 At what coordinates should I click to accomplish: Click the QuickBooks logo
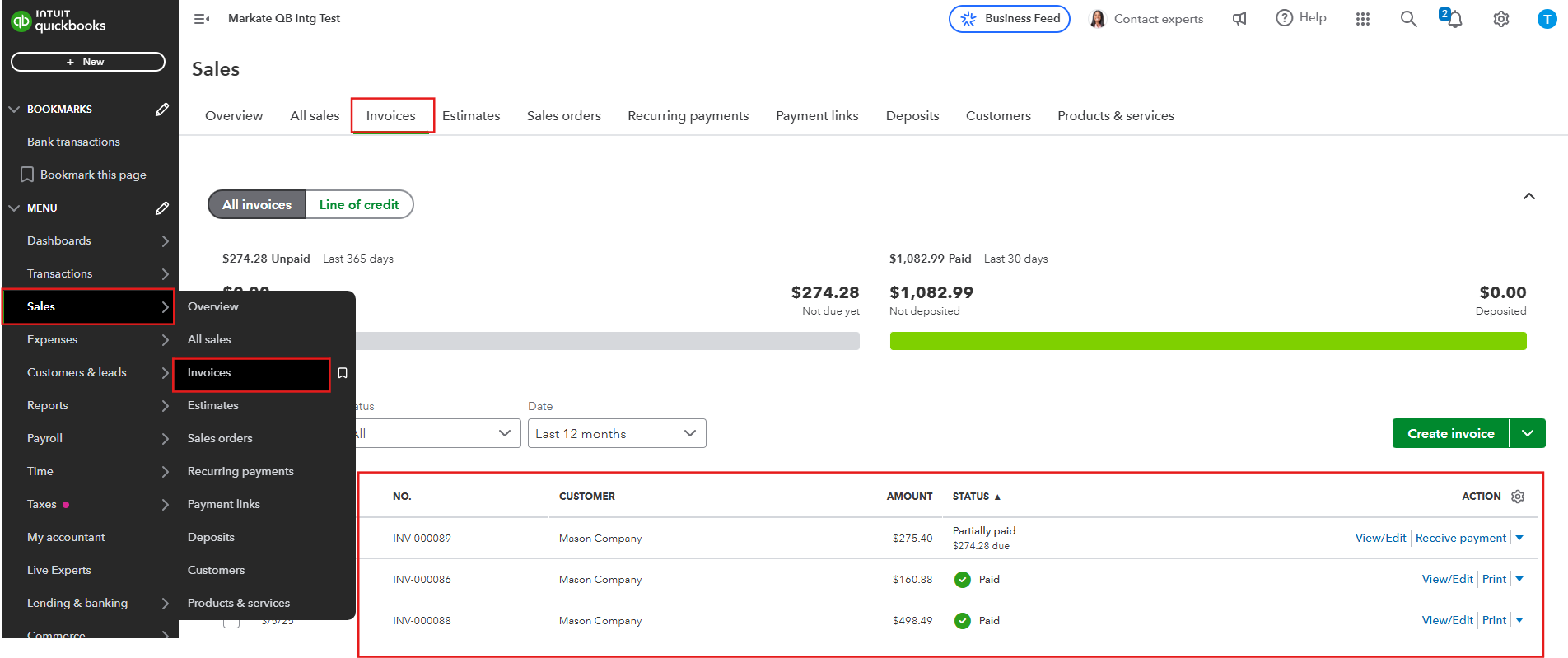[58, 21]
